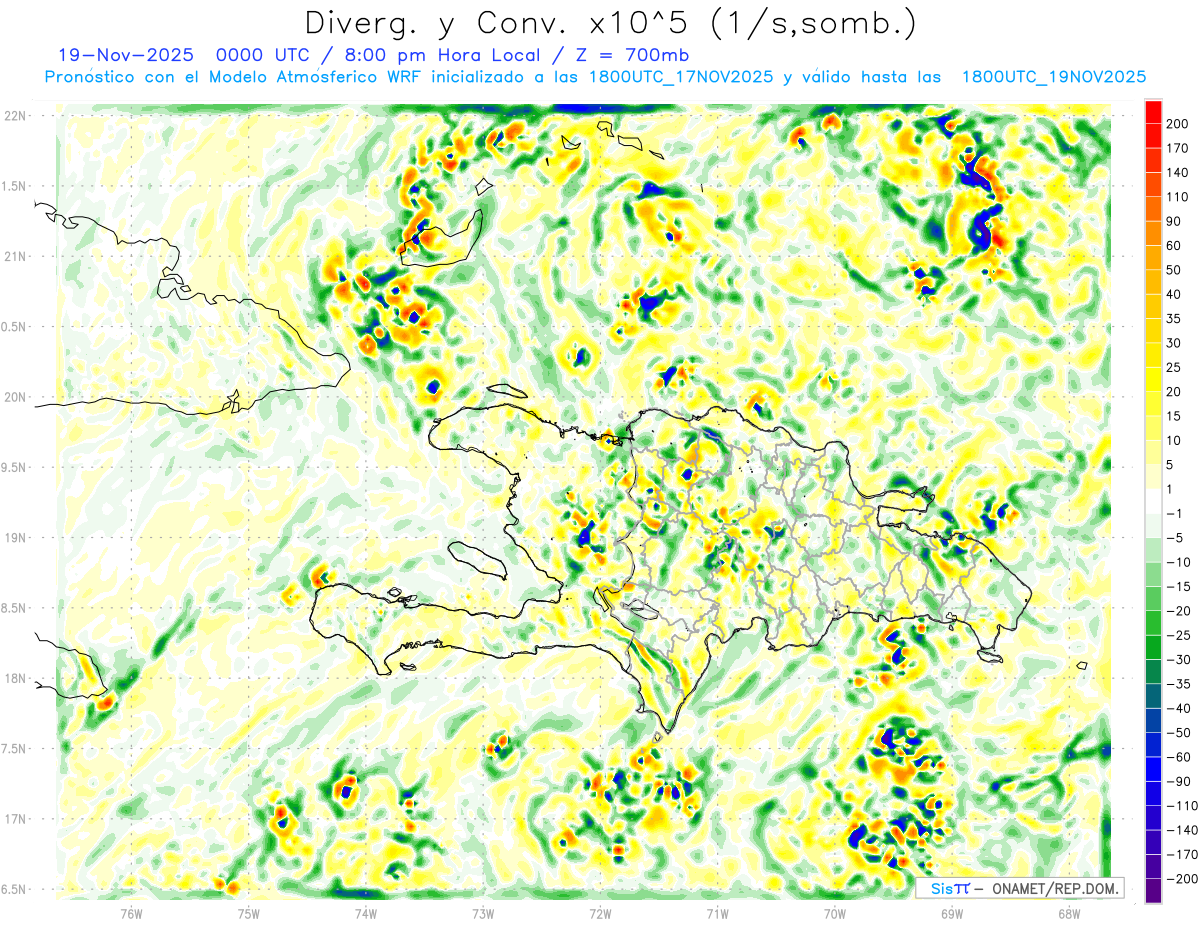Click the '-200' colorbar label
This screenshot has height=927, width=1200.
[x=1183, y=879]
